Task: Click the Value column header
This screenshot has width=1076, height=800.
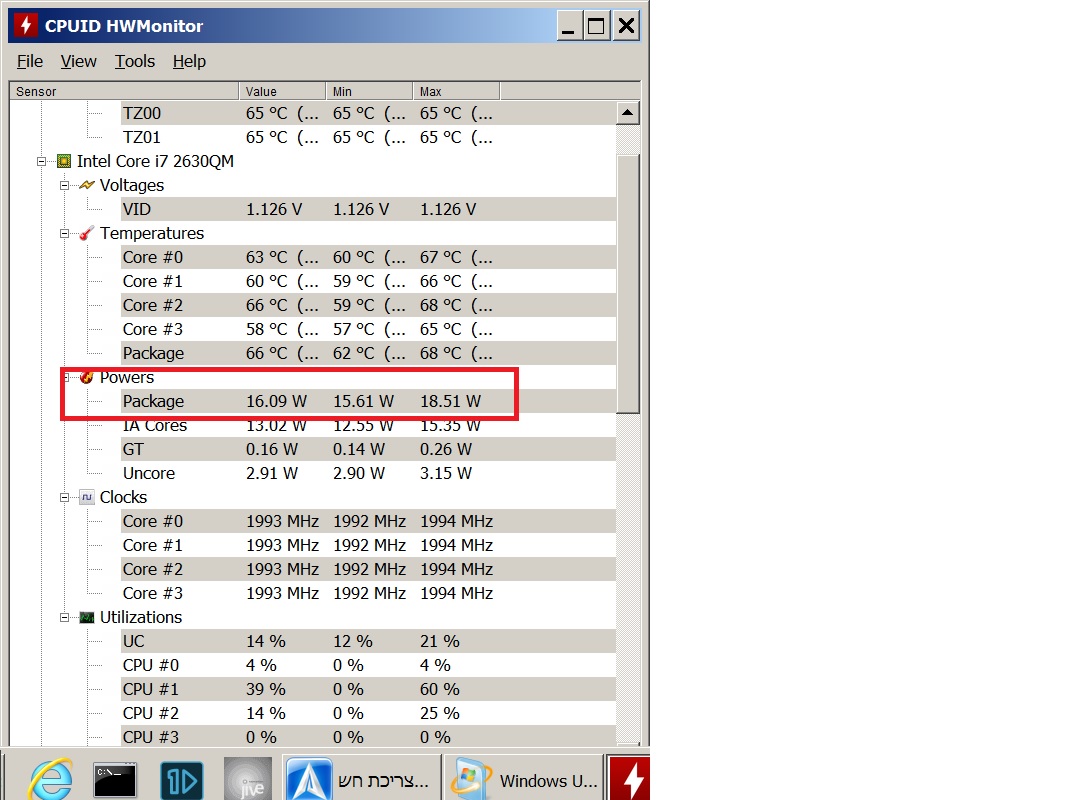Action: coord(282,91)
